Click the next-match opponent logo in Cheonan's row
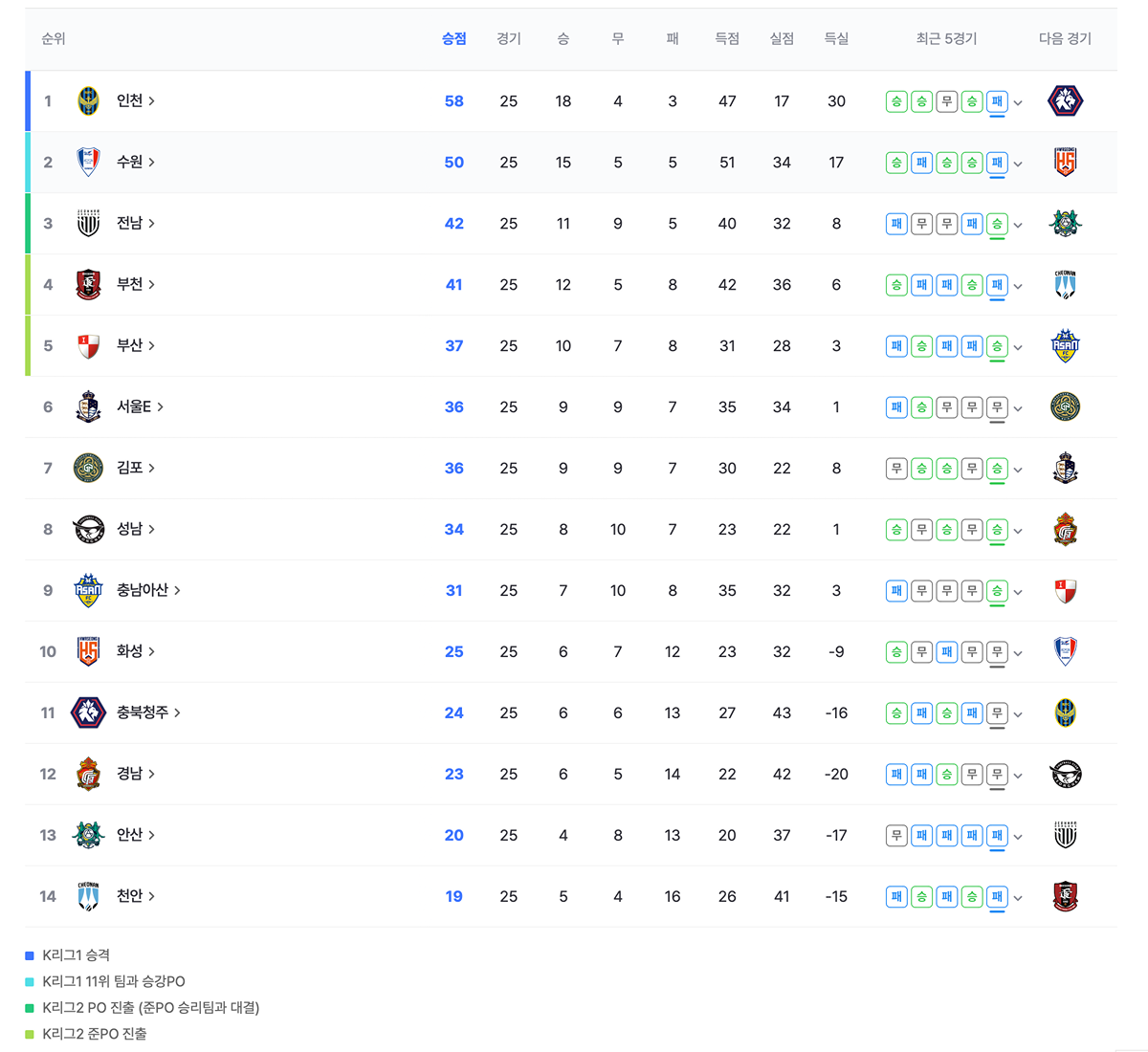Viewport: 1148px width, 1052px height. tap(1065, 896)
